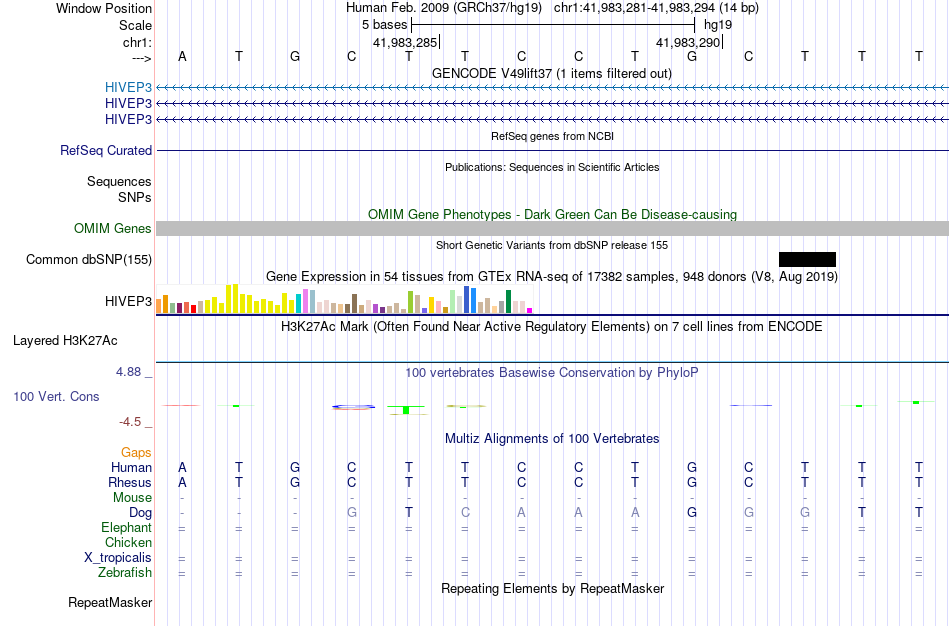Image resolution: width=950 pixels, height=626 pixels.
Task: Open the GTEx Gene Expression track title
Action: point(552,277)
